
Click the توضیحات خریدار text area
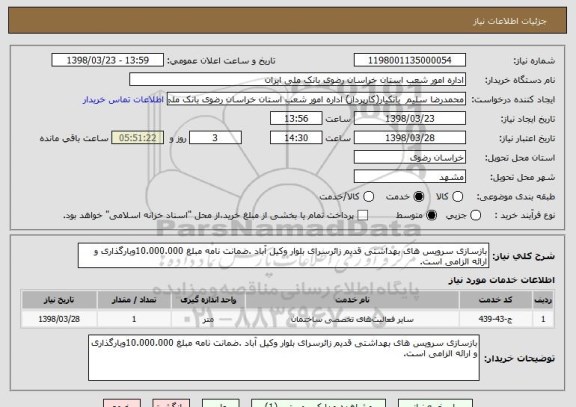(284, 358)
